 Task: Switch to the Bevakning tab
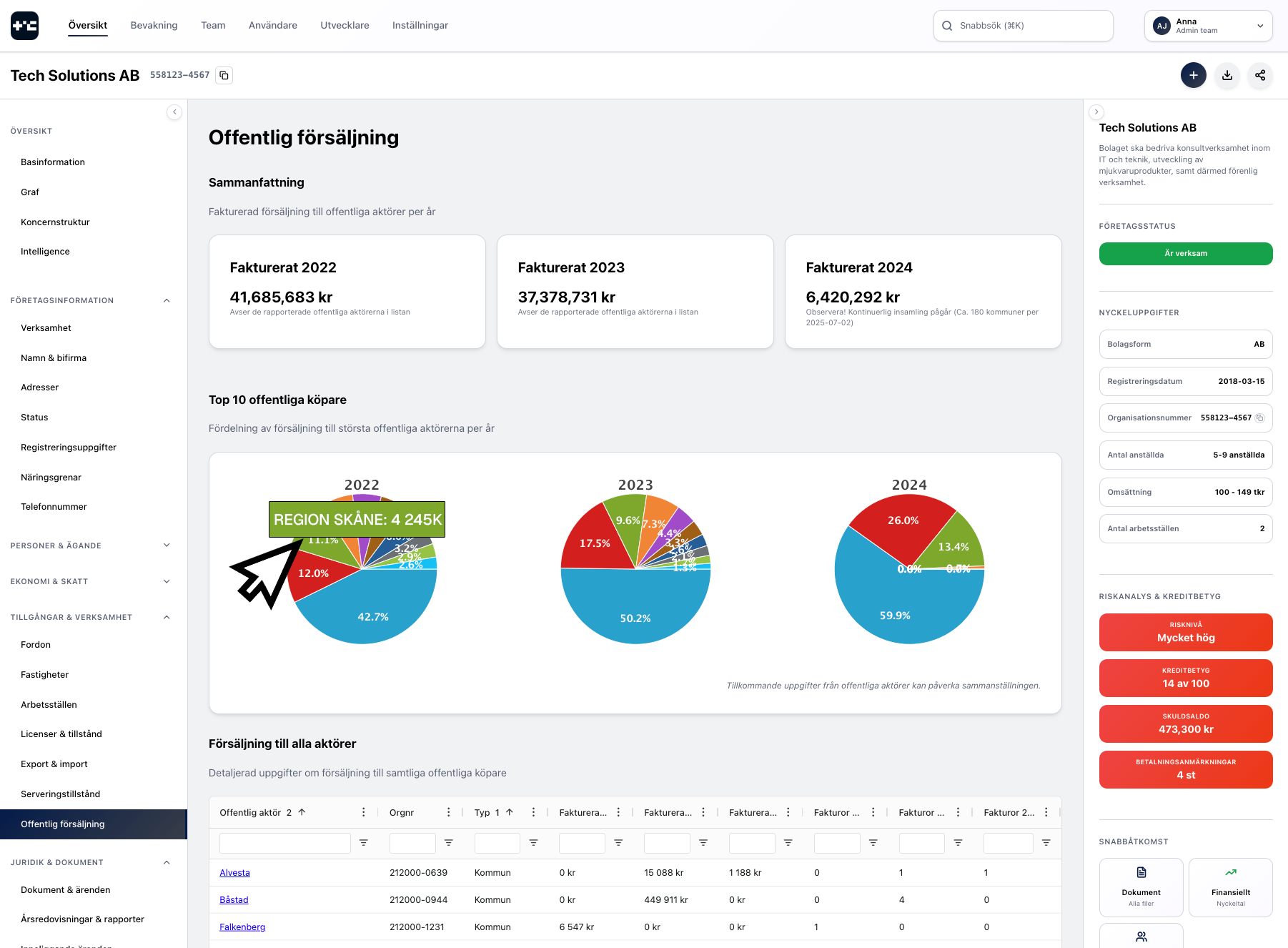[x=154, y=26]
